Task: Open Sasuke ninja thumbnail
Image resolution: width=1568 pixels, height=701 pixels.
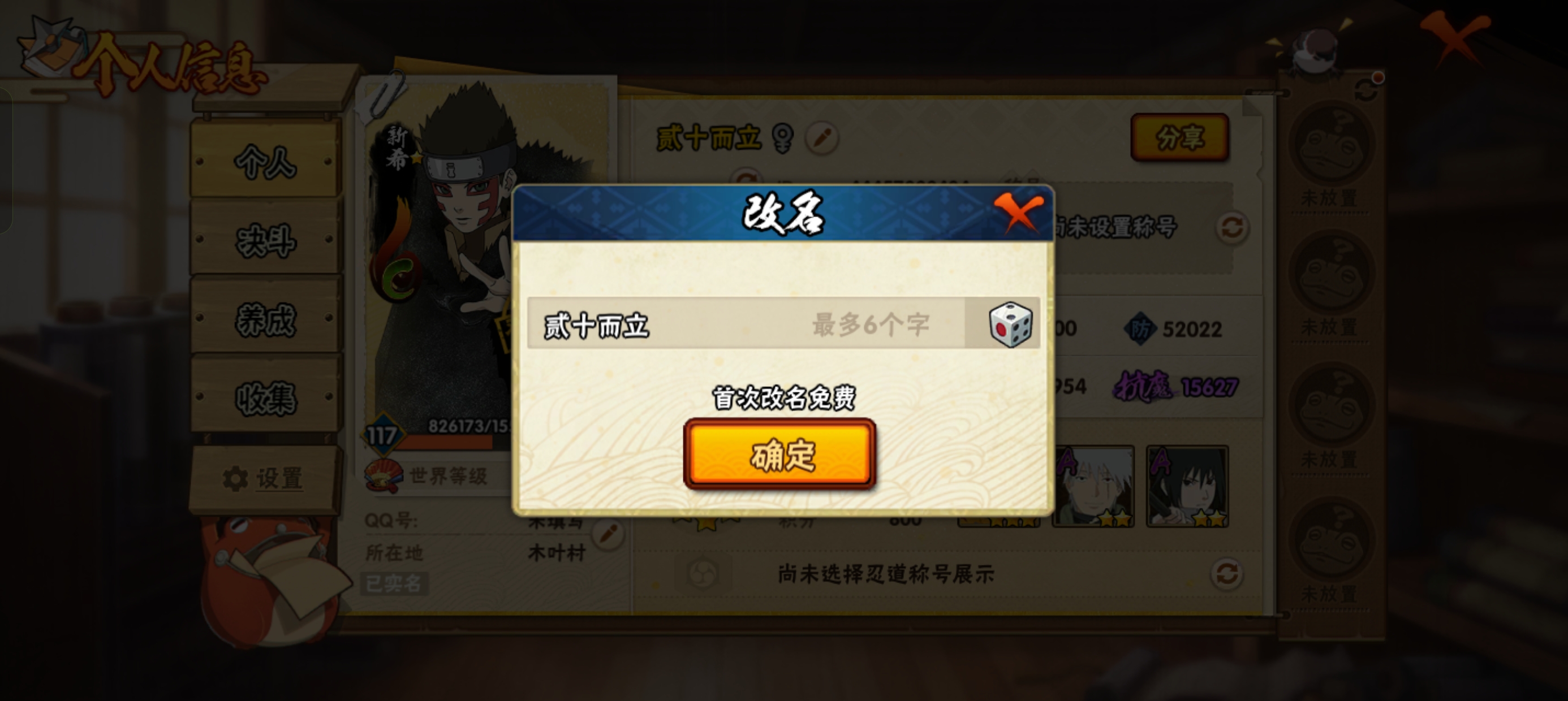Action: (1187, 486)
